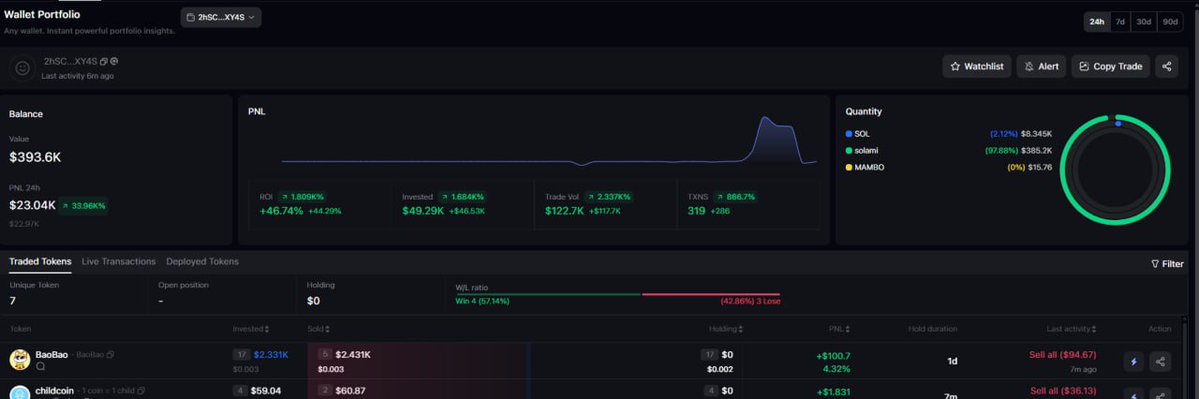1199x399 pixels.
Task: Click the search icon under BaoBao
Action: point(41,366)
